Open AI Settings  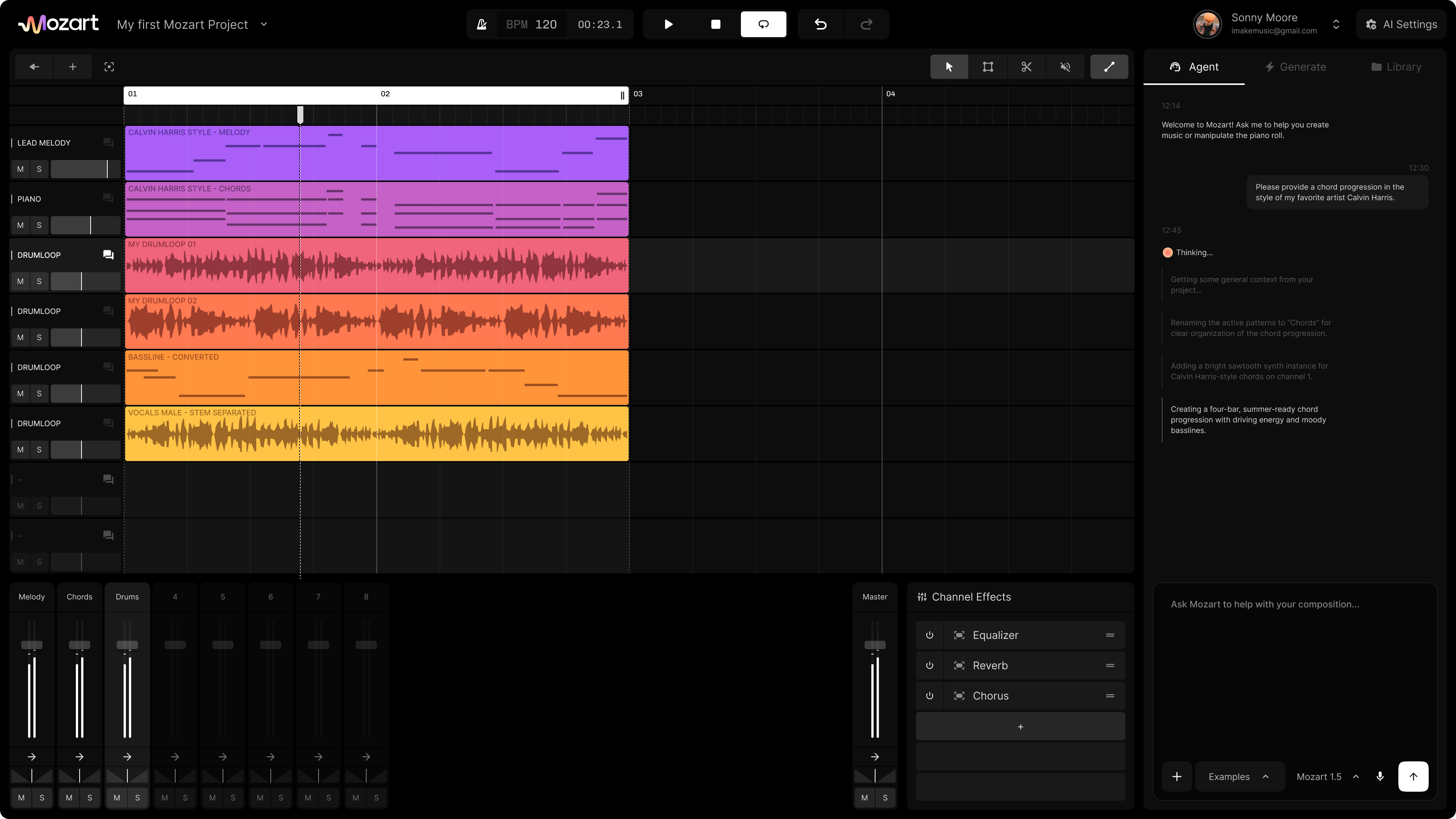[1401, 24]
